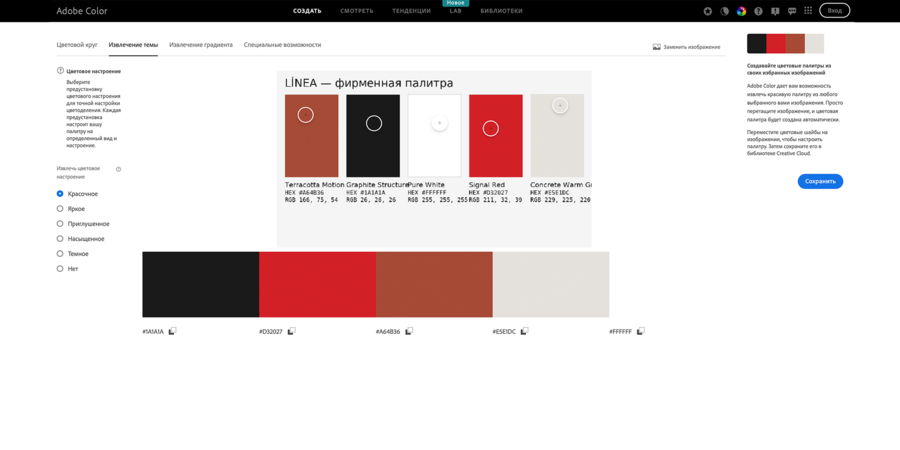Open the БИБЛИОТЕКИ menu
The height and width of the screenshot is (450, 900).
[x=502, y=11]
